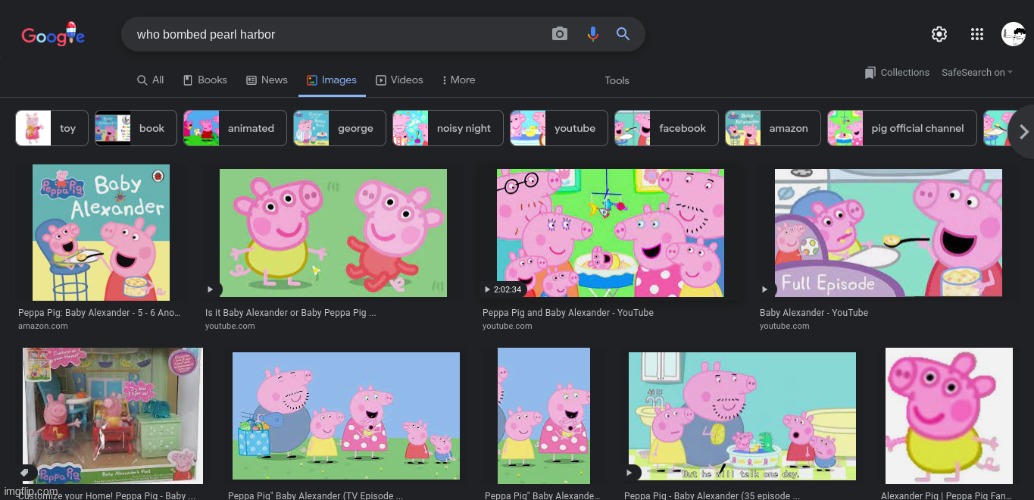Screen dimensions: 1034x500
Task: Open Baby Alexander book cover image
Action: click(101, 233)
